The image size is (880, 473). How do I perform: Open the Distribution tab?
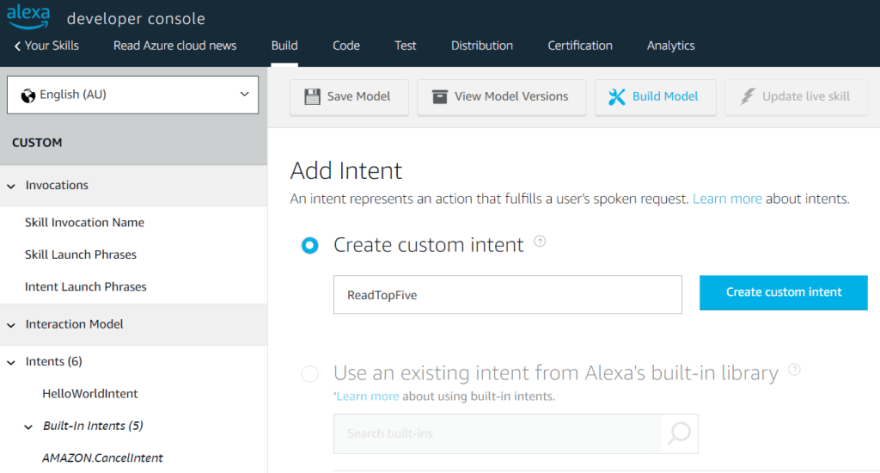(482, 45)
